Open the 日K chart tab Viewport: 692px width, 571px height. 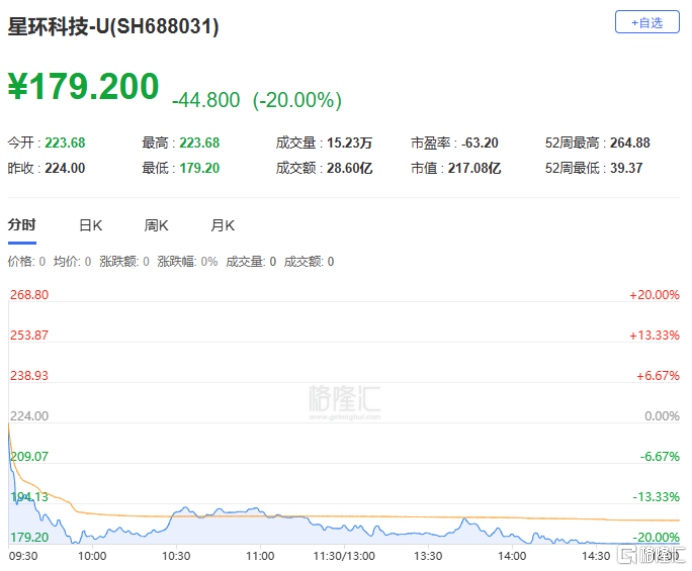(x=90, y=225)
